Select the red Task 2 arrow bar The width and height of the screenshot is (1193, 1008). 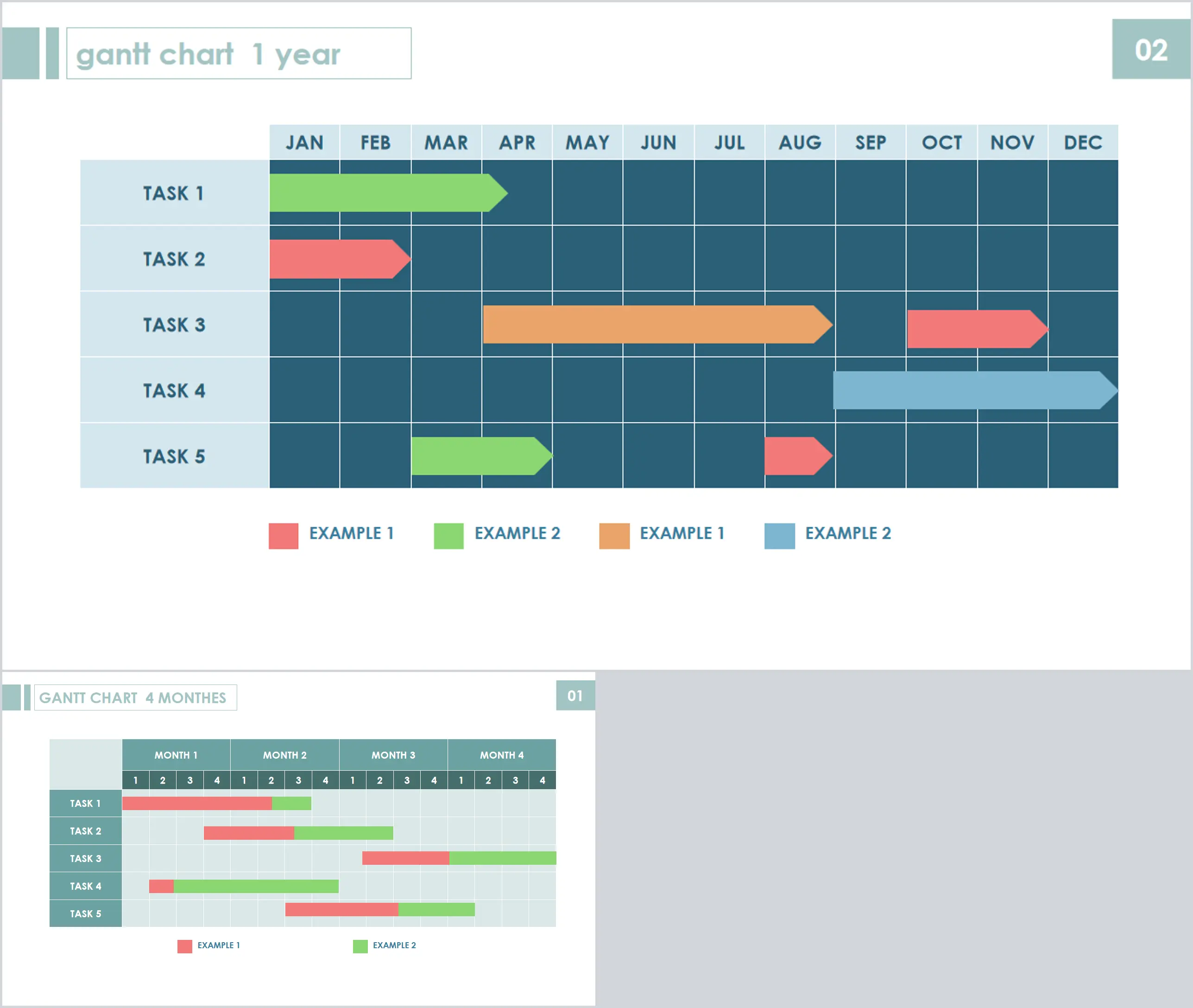click(340, 259)
